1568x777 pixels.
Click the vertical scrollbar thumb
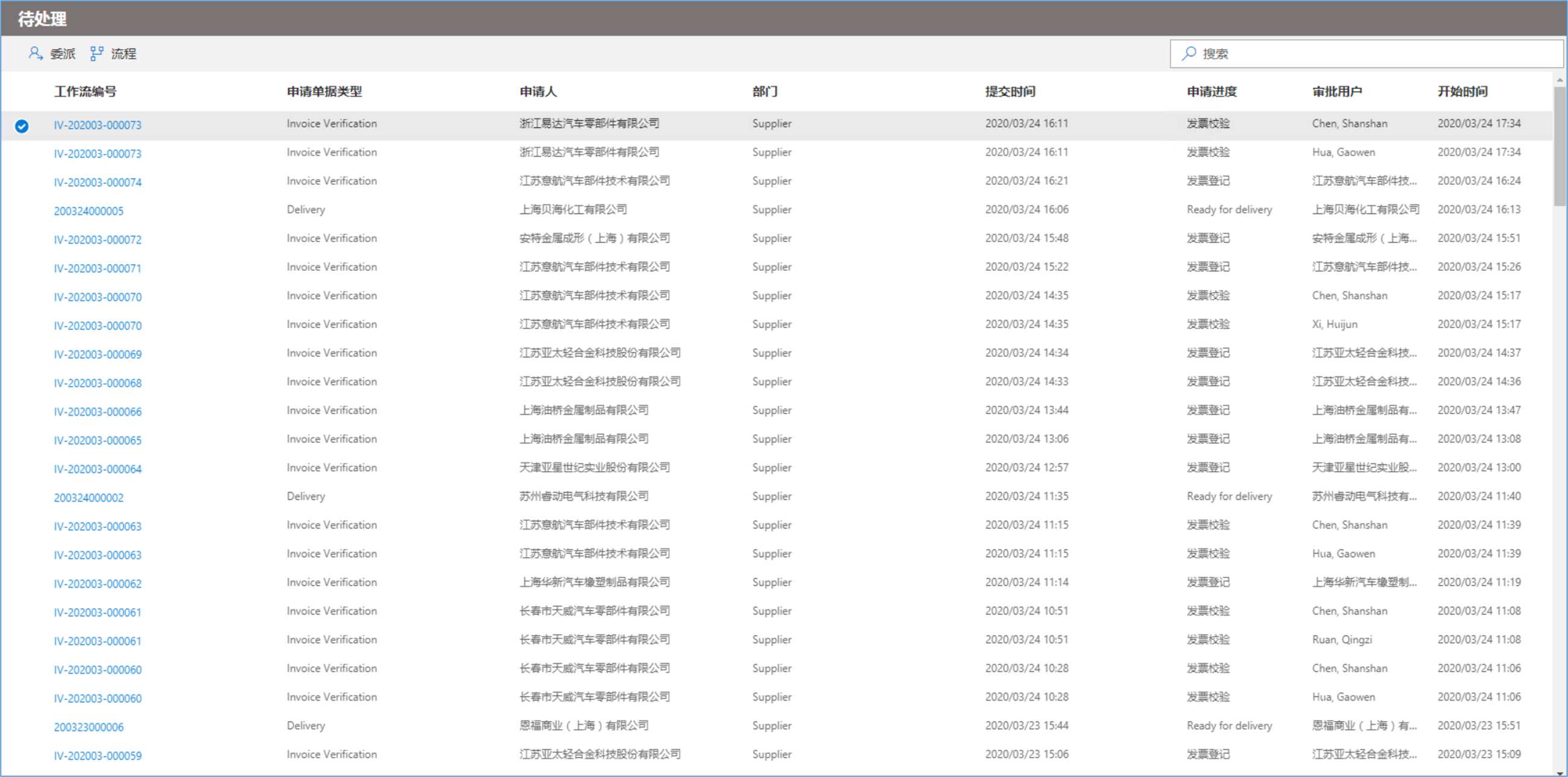[x=1560, y=146]
